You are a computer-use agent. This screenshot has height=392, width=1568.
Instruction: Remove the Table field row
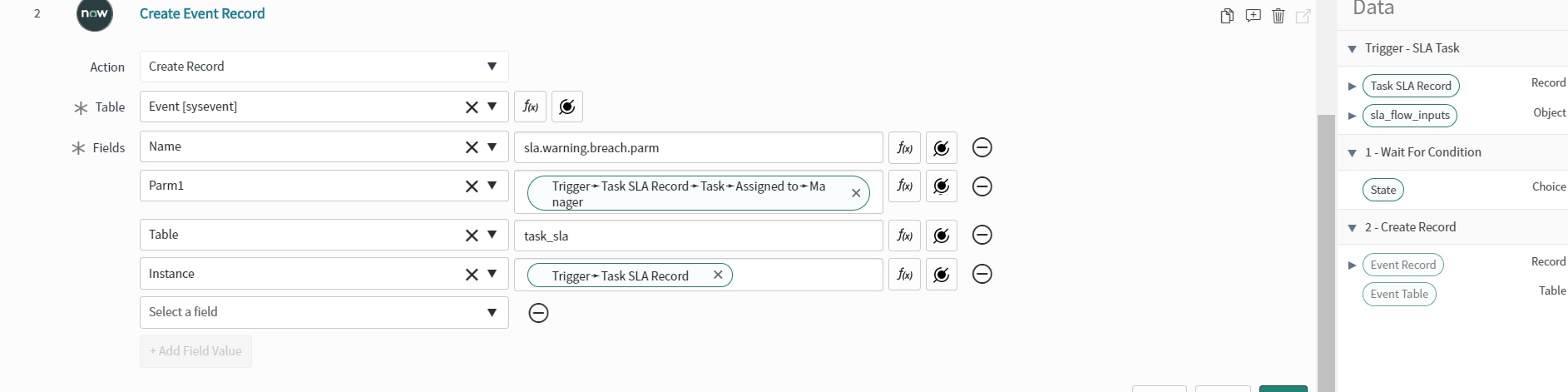click(982, 235)
